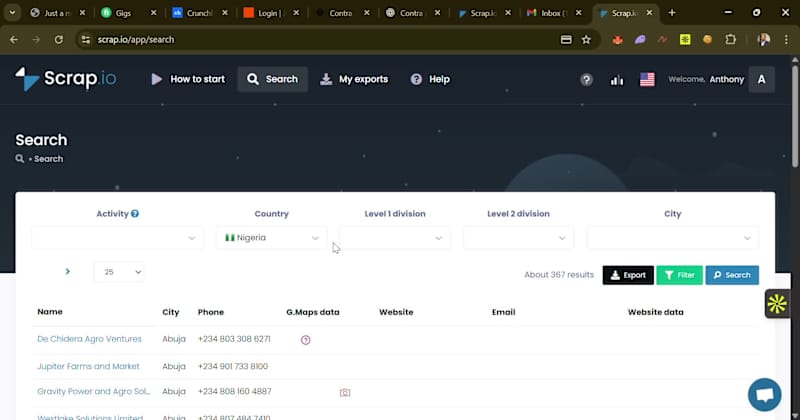
Task: Open the Country dropdown showing Nigeria
Action: [x=271, y=238]
